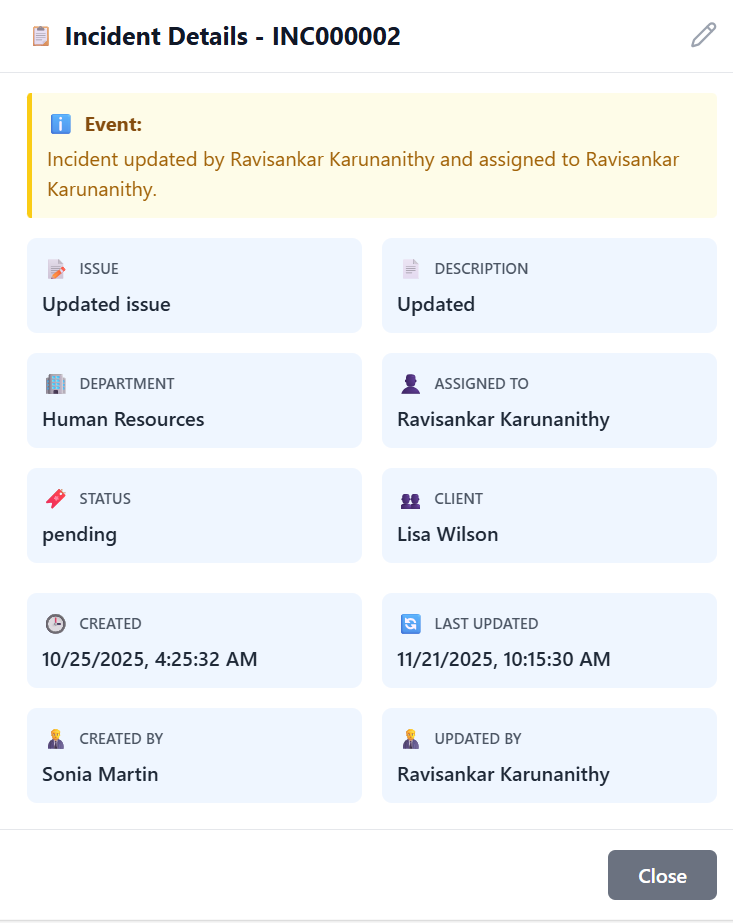The image size is (733, 923).
Task: Click the Created By user icon
Action: (x=56, y=739)
